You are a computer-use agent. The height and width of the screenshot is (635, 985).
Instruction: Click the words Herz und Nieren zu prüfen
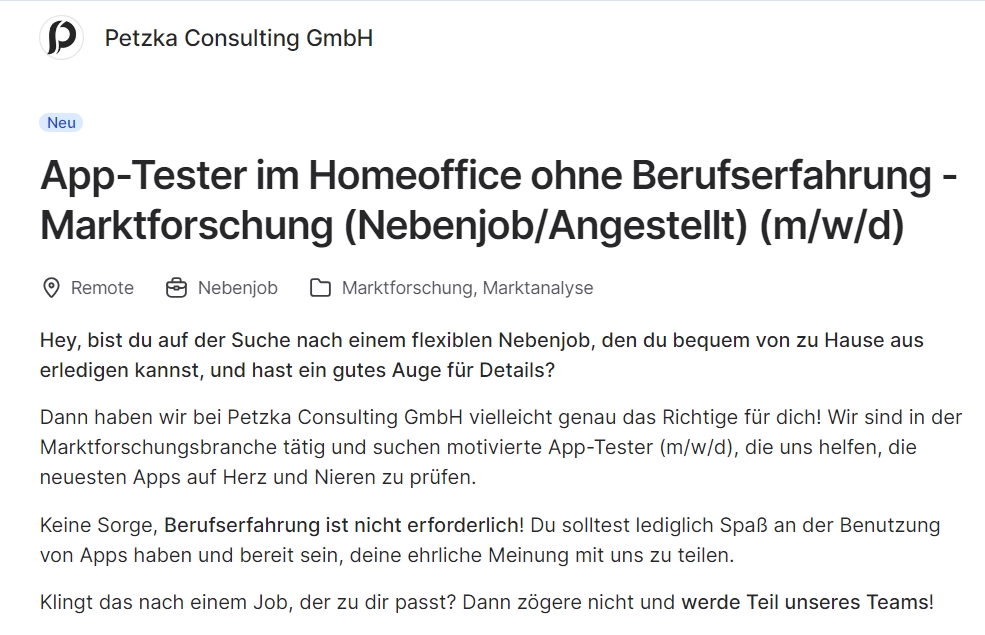(349, 477)
